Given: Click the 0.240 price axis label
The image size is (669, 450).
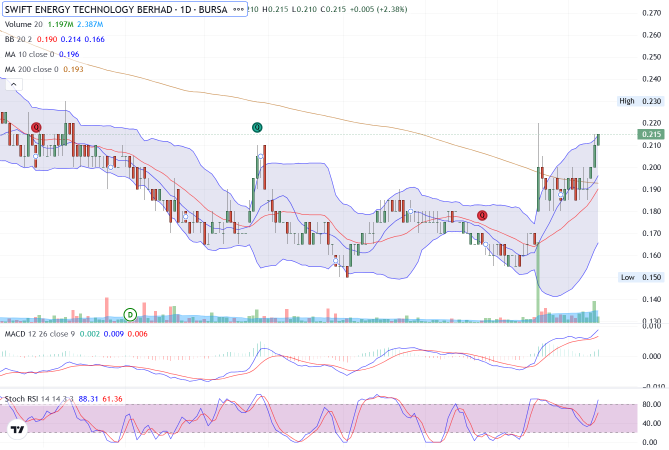Looking at the screenshot, I should coord(652,79).
